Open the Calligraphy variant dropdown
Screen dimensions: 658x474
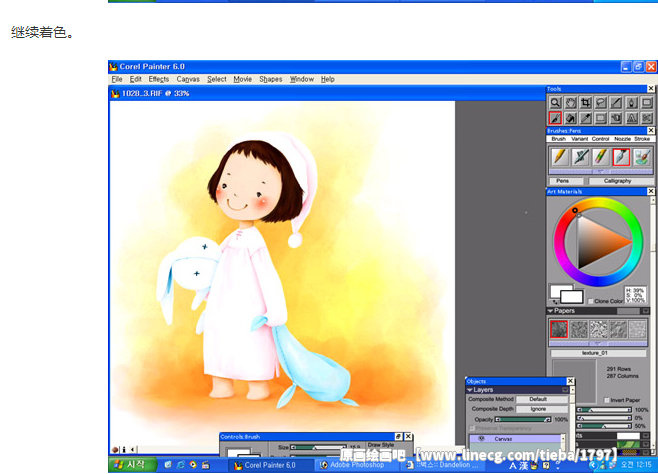point(621,181)
